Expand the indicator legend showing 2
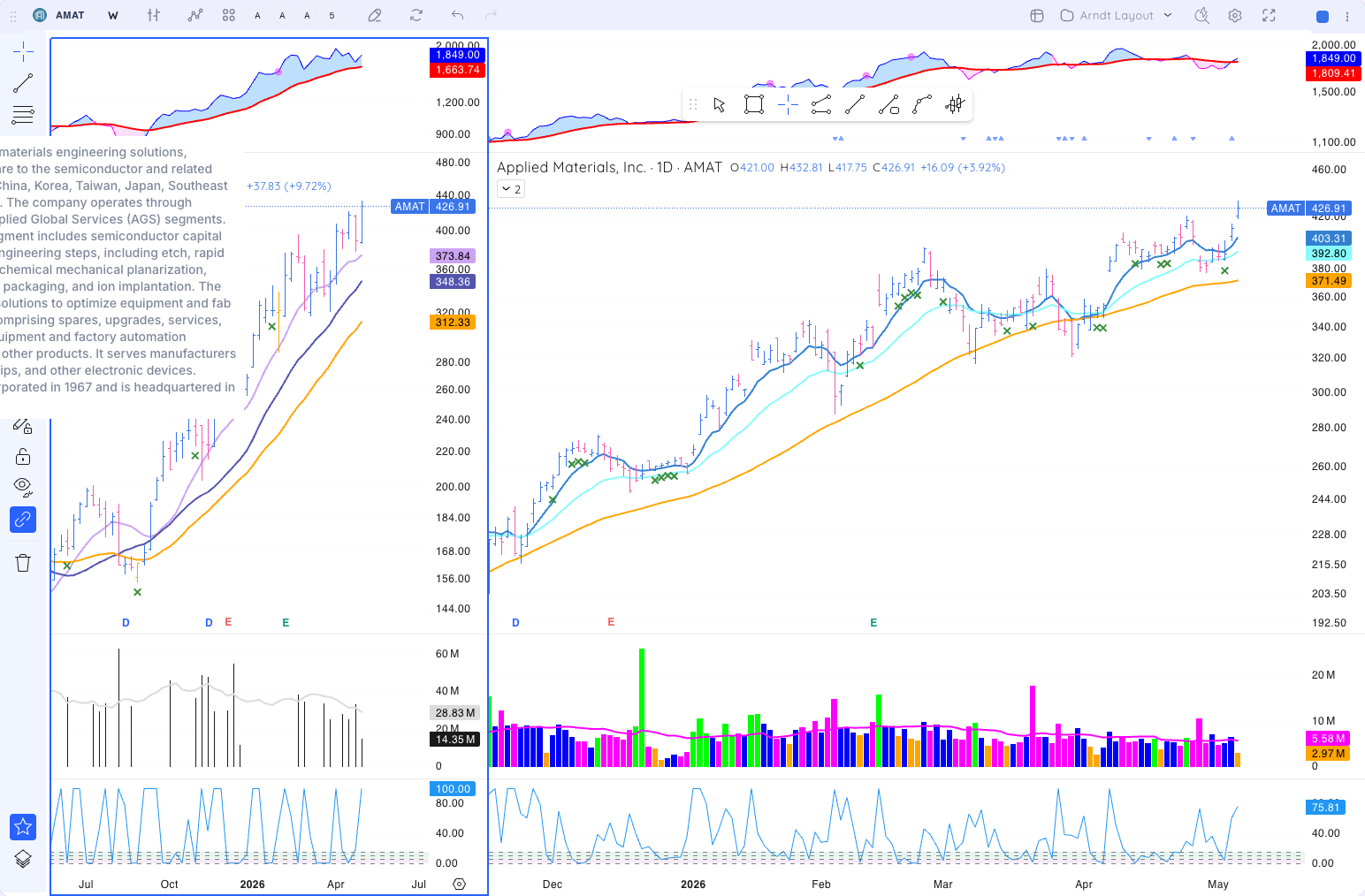 tap(511, 189)
